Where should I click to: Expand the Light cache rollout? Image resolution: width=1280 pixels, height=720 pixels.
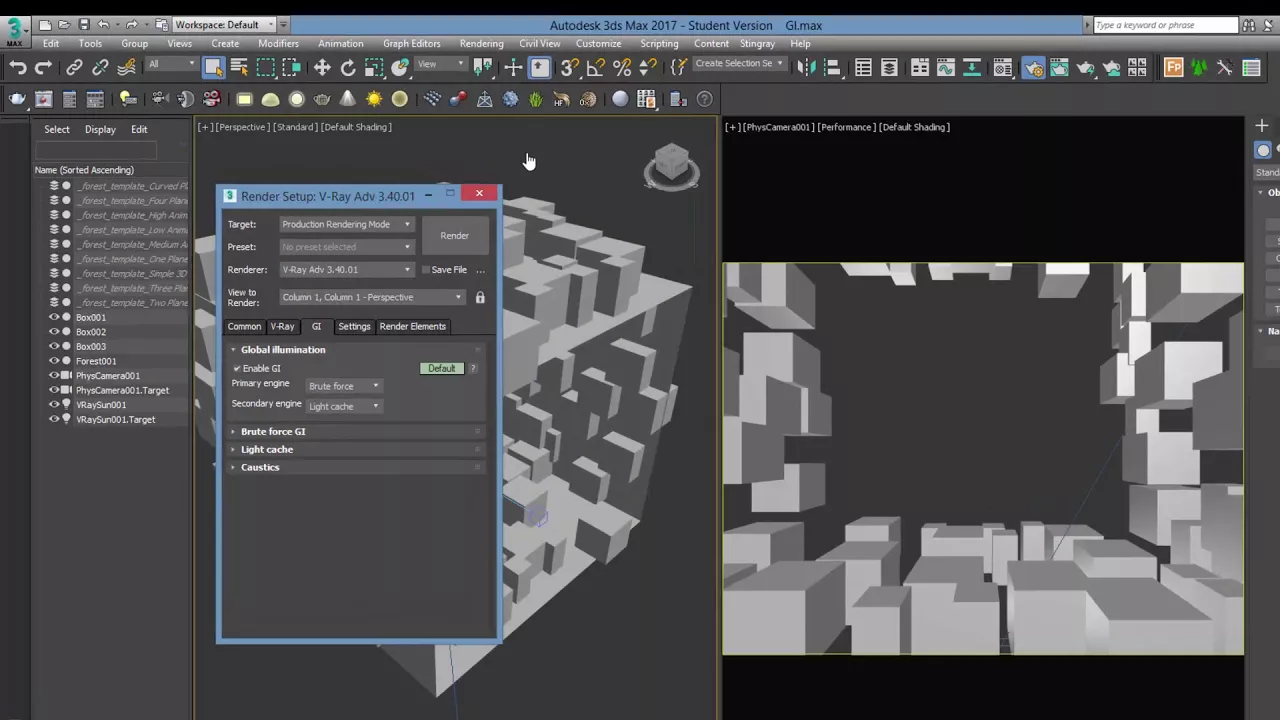357,450
